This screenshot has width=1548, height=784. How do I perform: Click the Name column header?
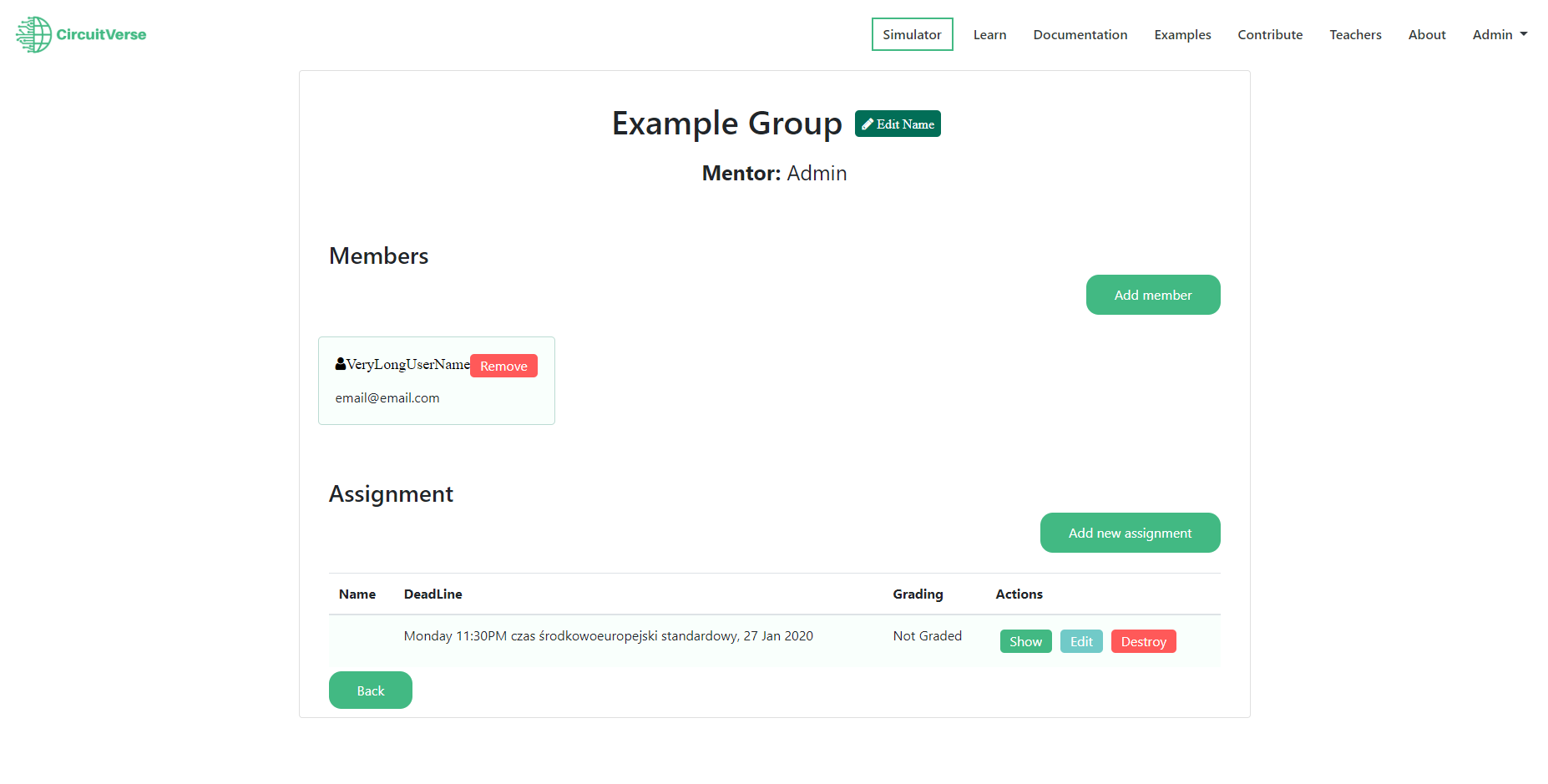point(357,594)
